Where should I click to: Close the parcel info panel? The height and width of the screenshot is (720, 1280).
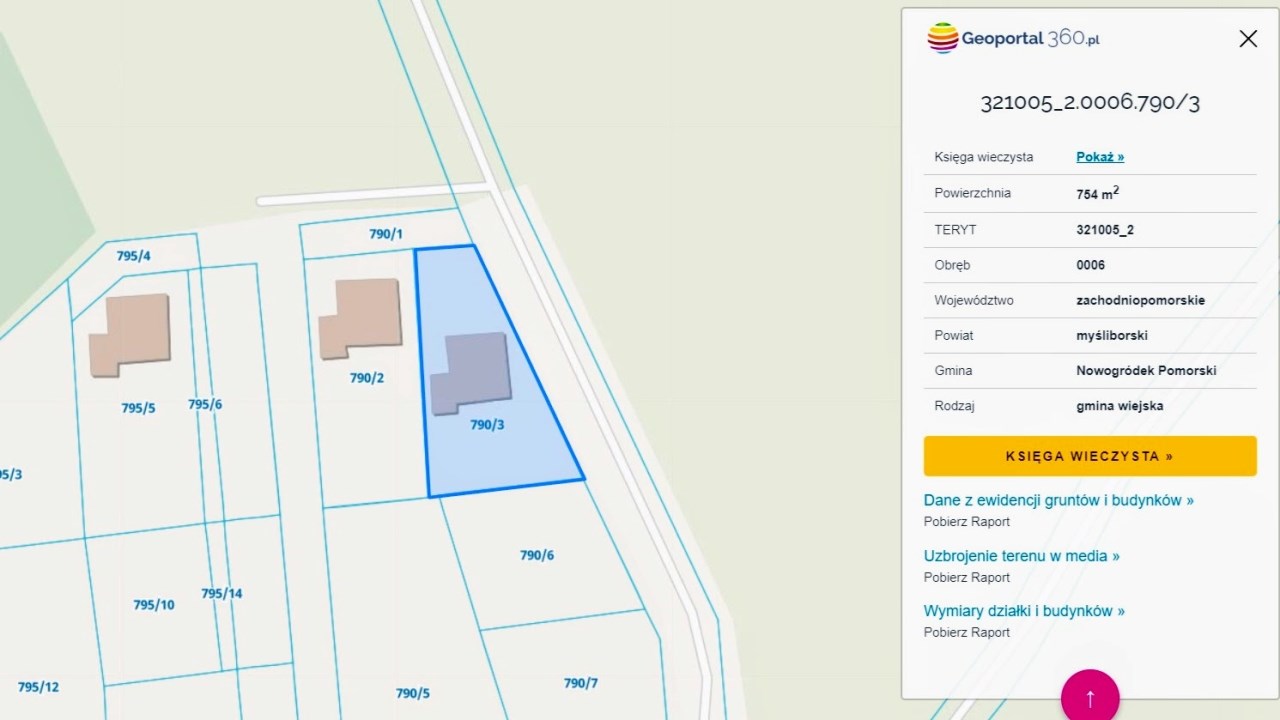click(x=1247, y=39)
